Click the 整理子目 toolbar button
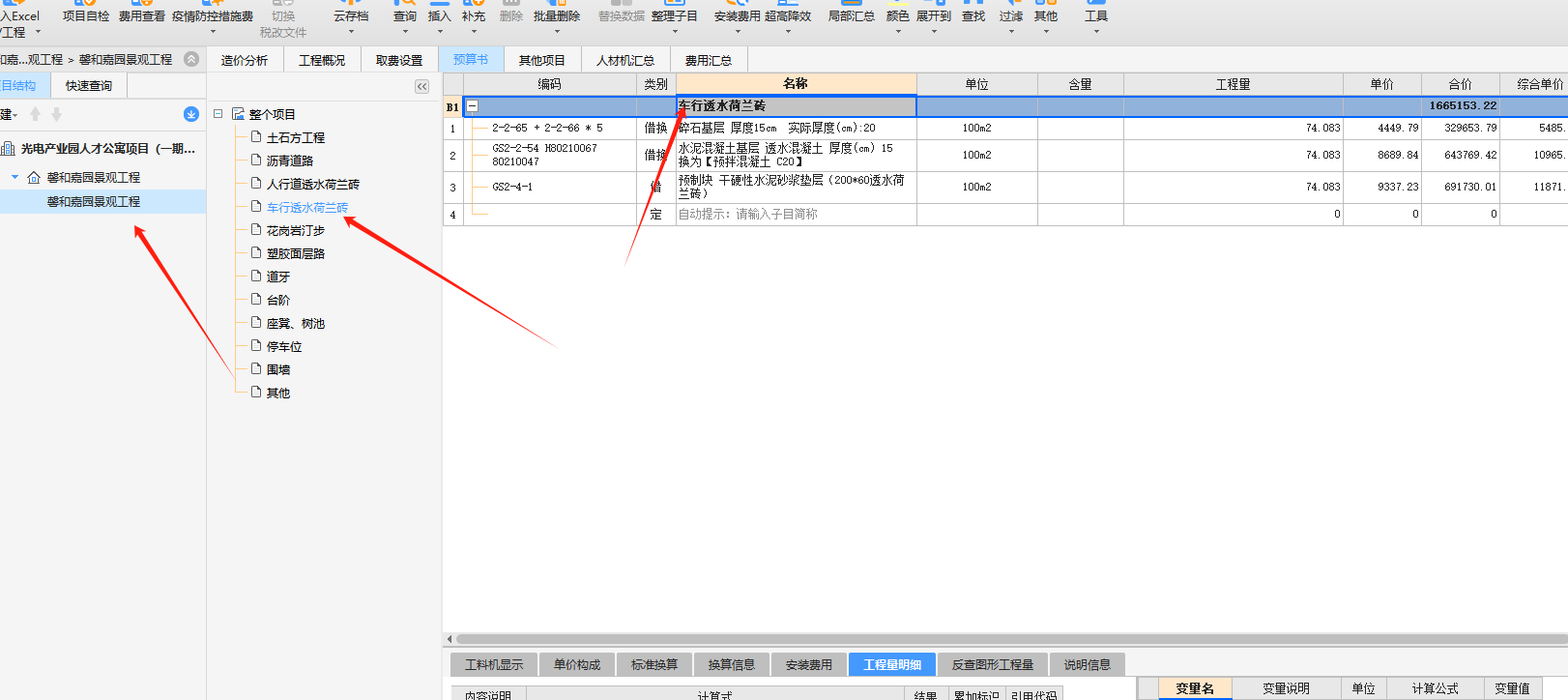 pos(675,15)
